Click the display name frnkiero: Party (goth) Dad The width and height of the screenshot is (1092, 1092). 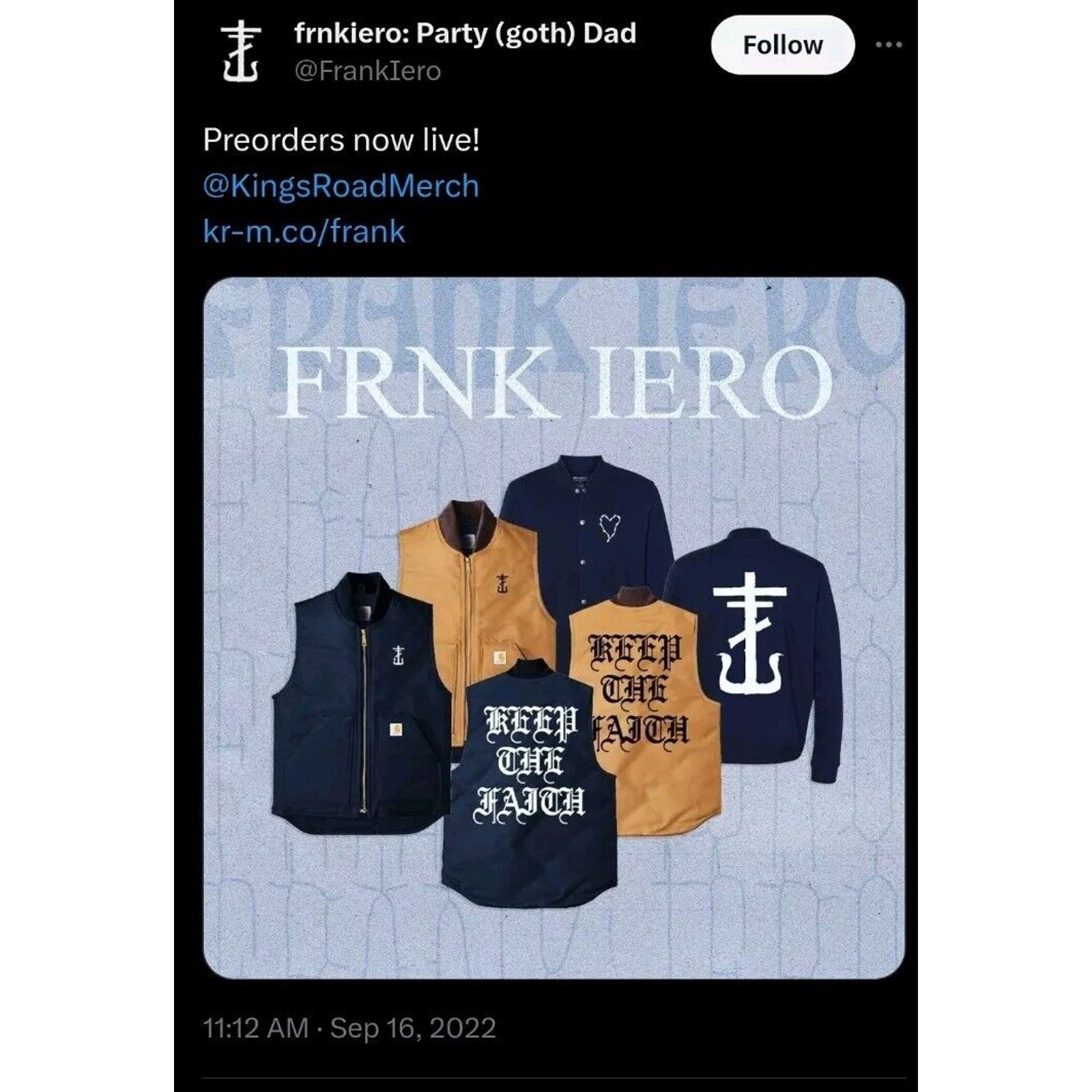[465, 33]
